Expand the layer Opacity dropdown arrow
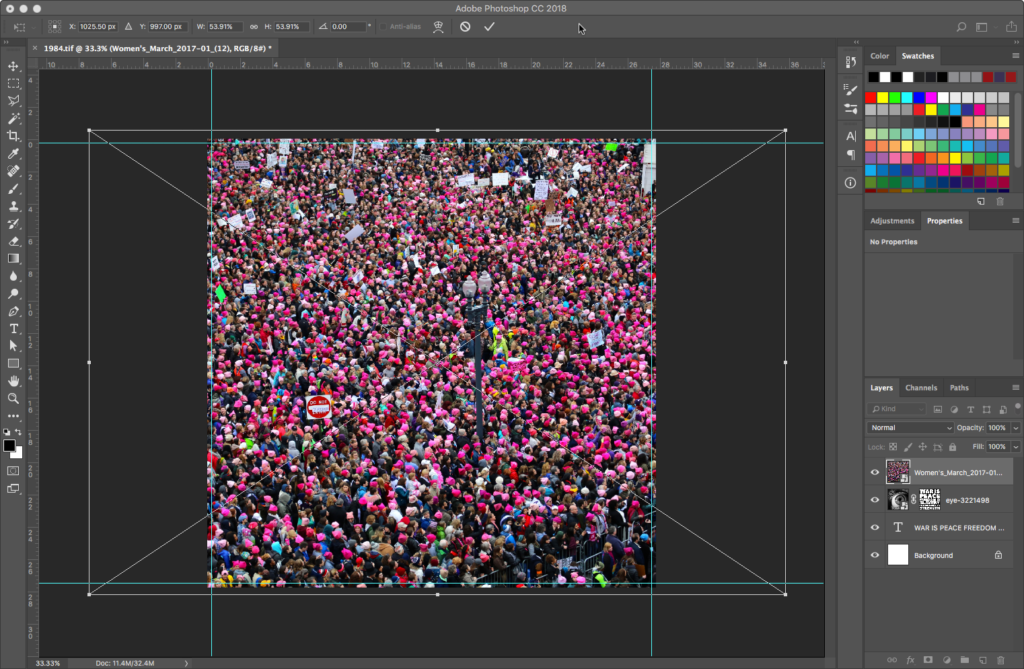This screenshot has height=669, width=1024. 1016,428
